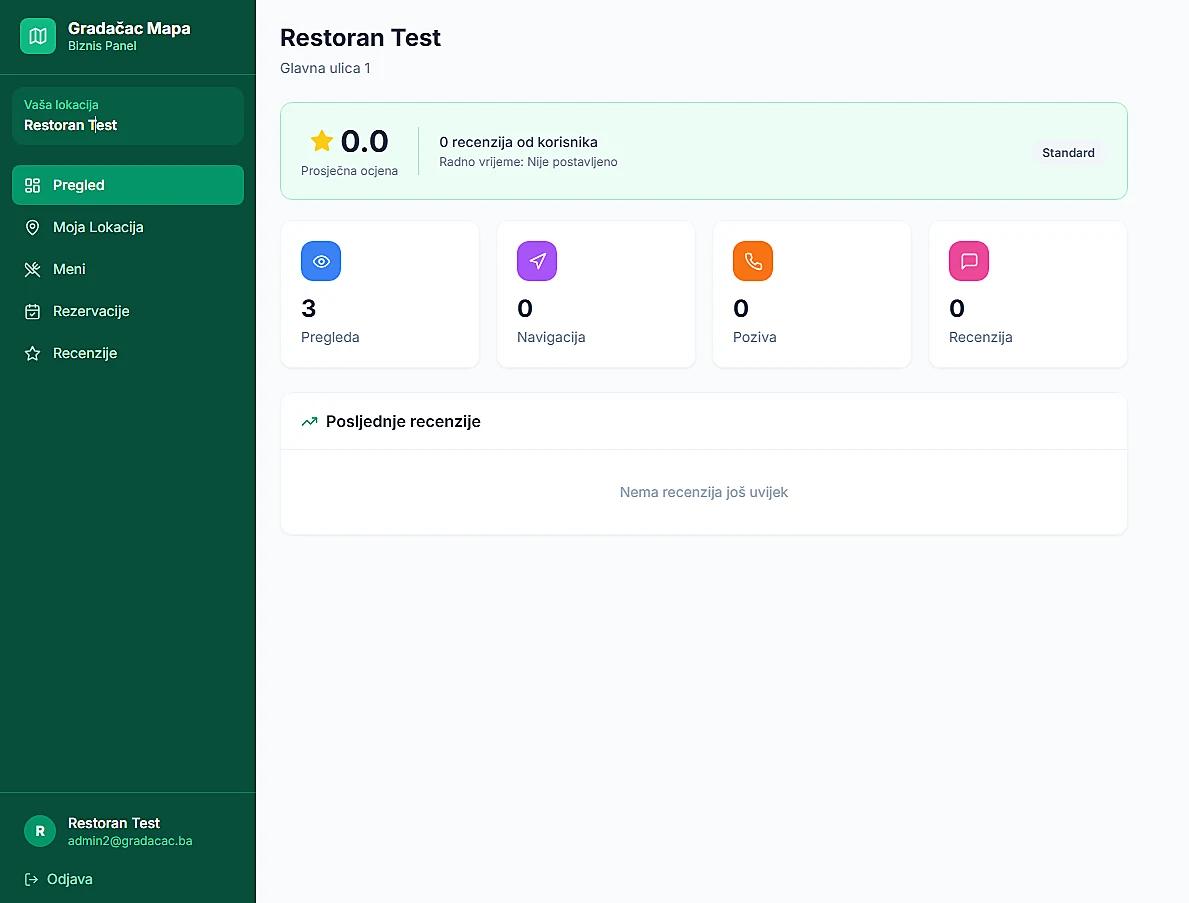Click the round R user avatar

[40, 831]
